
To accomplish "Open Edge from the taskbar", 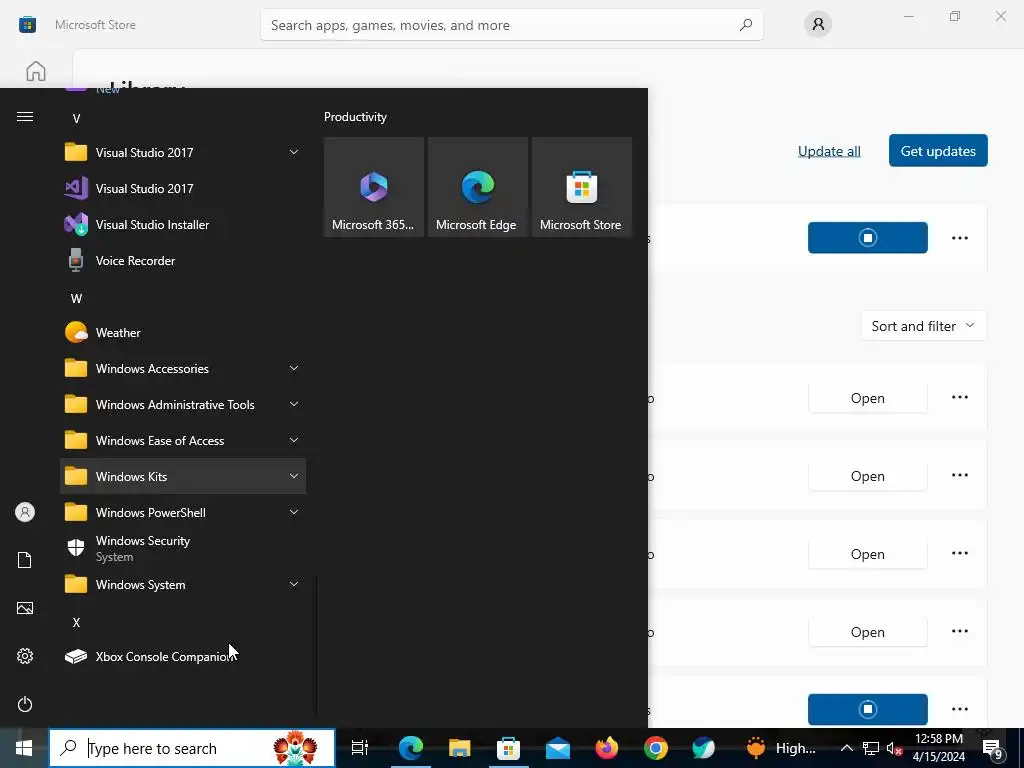I will pyautogui.click(x=411, y=748).
